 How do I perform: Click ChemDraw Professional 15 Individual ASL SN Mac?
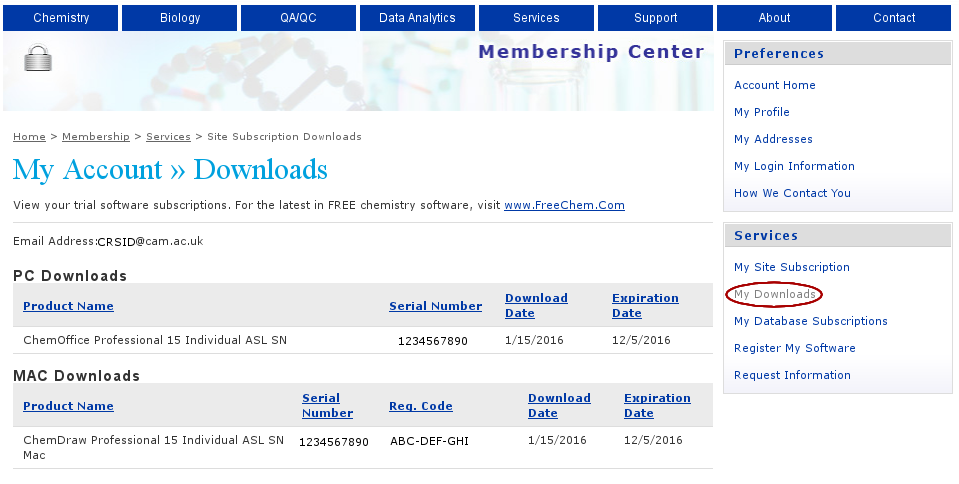154,447
